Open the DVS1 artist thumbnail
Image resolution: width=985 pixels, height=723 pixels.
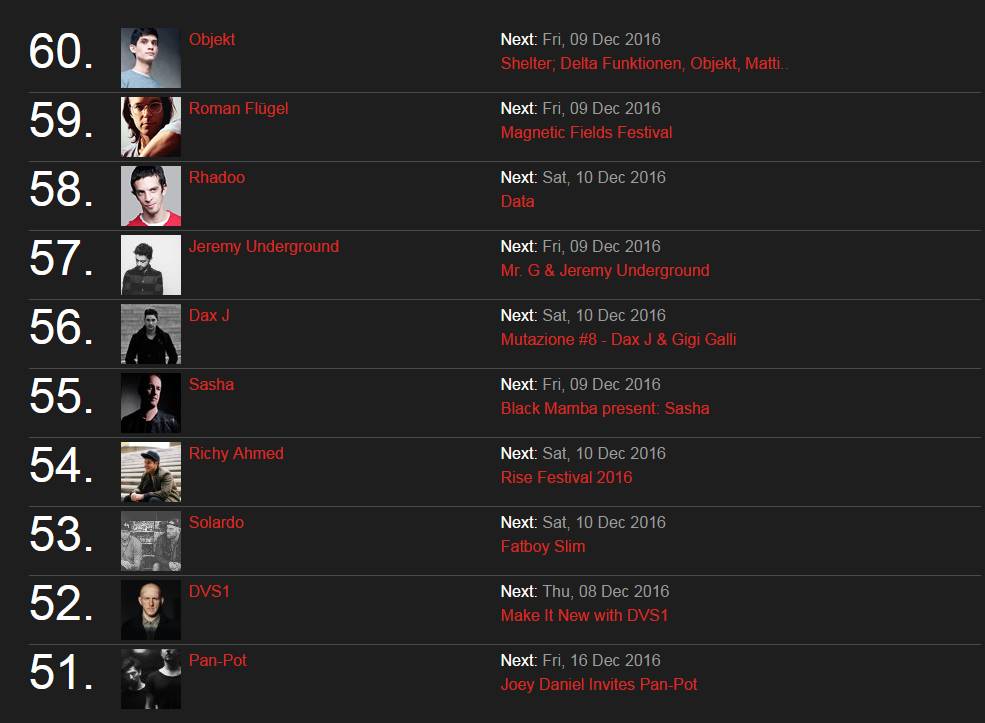pyautogui.click(x=151, y=610)
